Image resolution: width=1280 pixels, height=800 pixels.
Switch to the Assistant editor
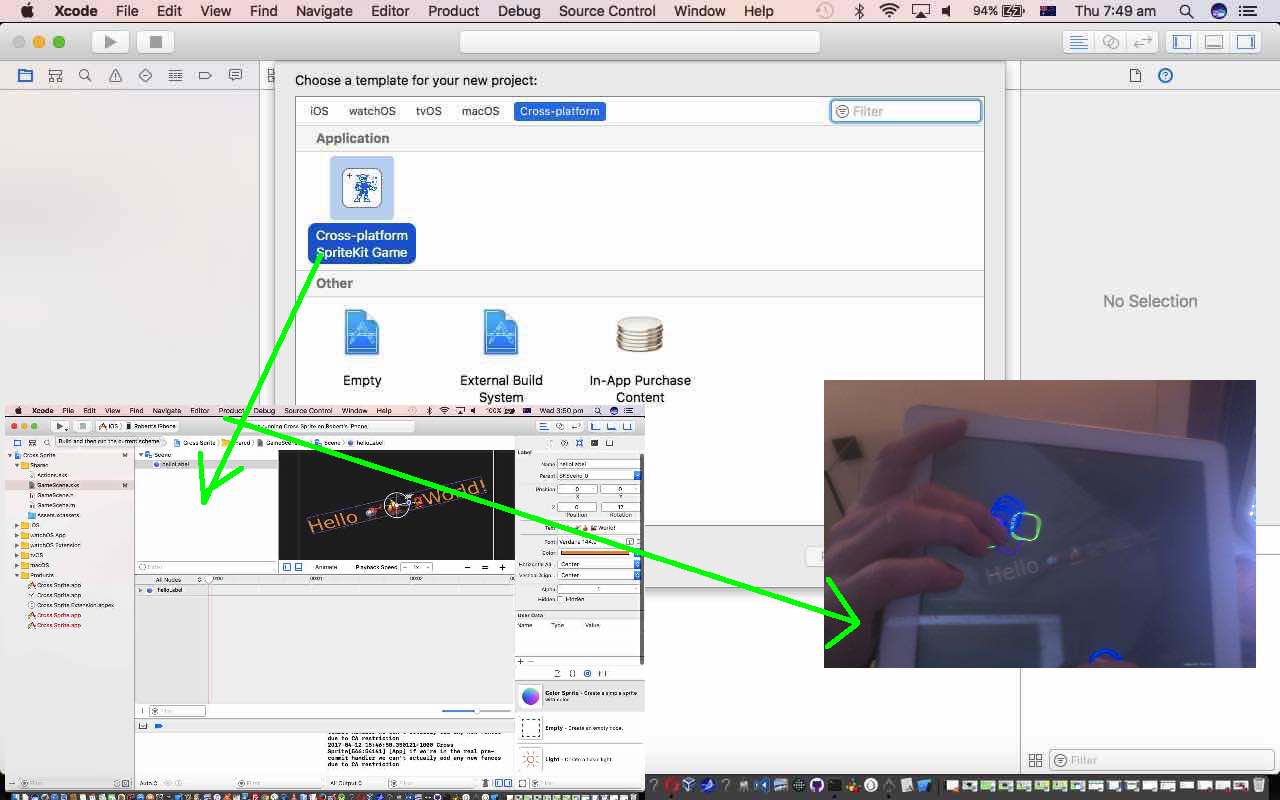pos(1110,42)
